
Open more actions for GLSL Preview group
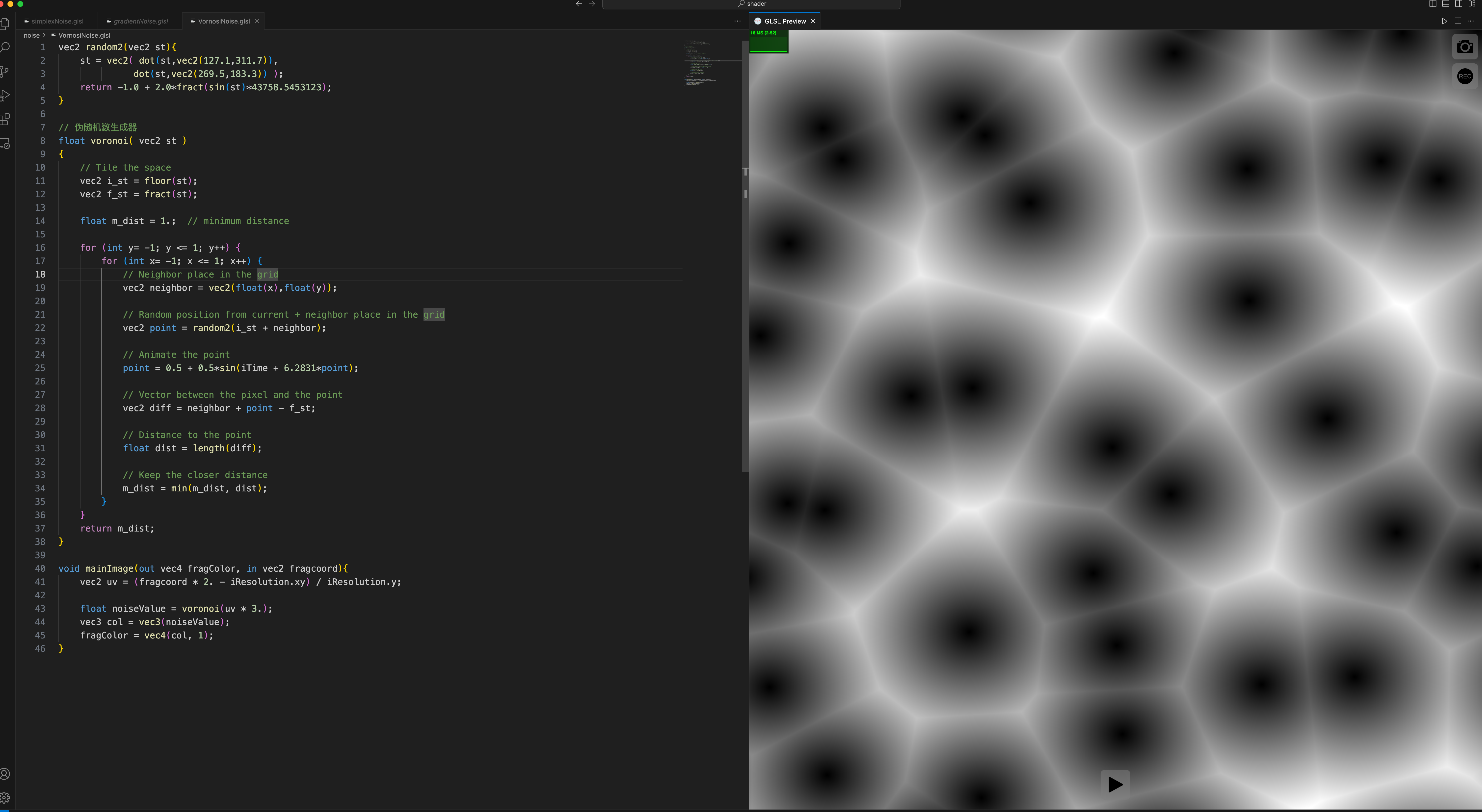[x=1471, y=21]
